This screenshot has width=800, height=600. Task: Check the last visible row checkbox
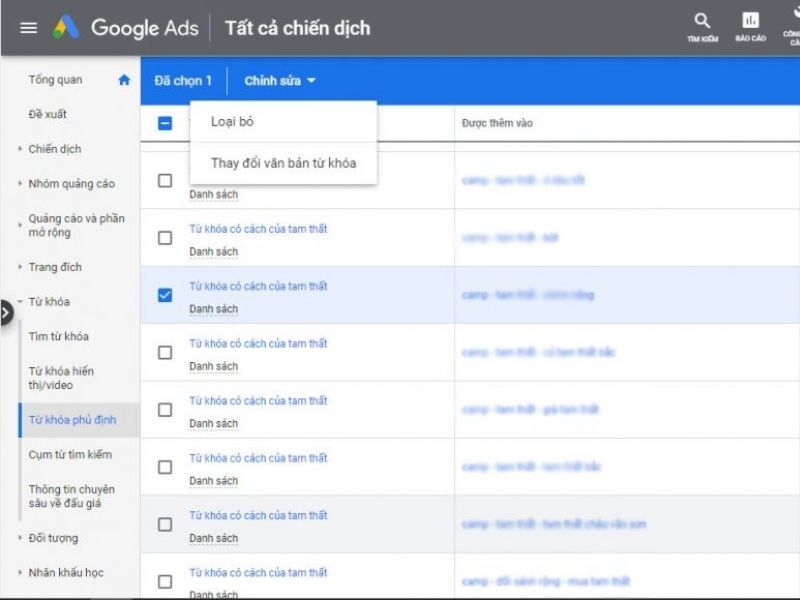(165, 582)
